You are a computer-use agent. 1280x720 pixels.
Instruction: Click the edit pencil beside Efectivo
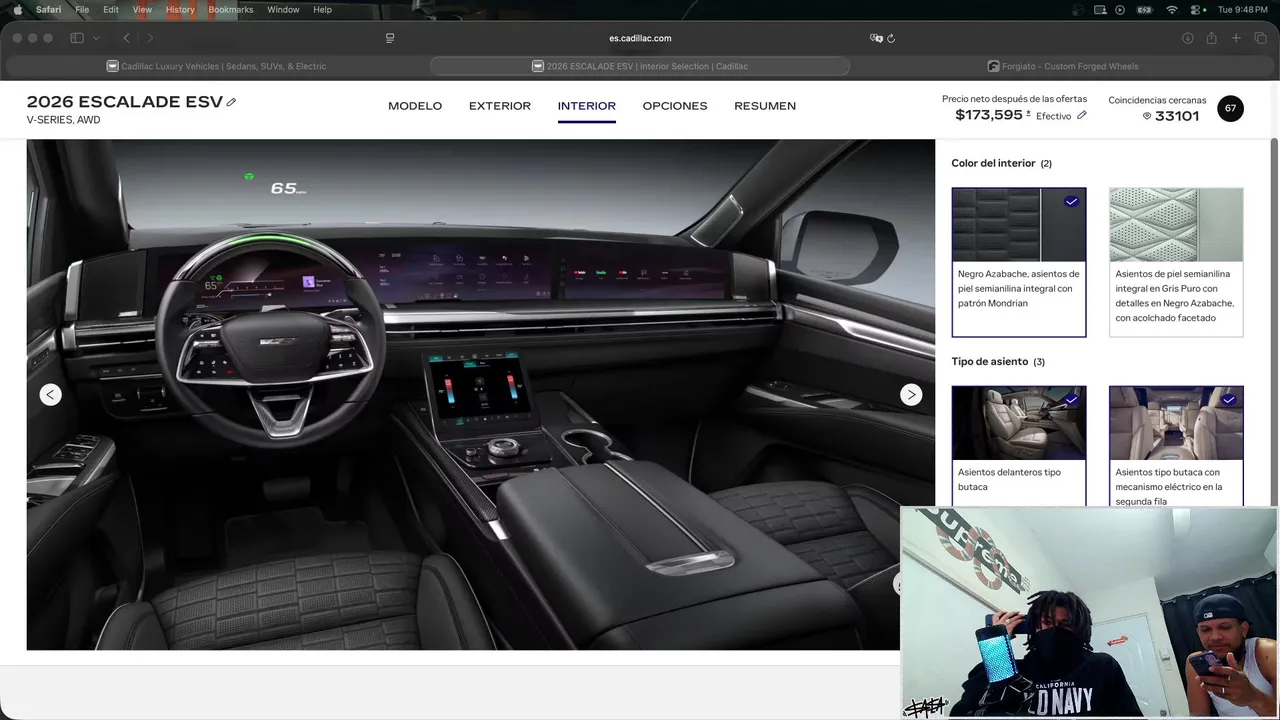[1081, 116]
